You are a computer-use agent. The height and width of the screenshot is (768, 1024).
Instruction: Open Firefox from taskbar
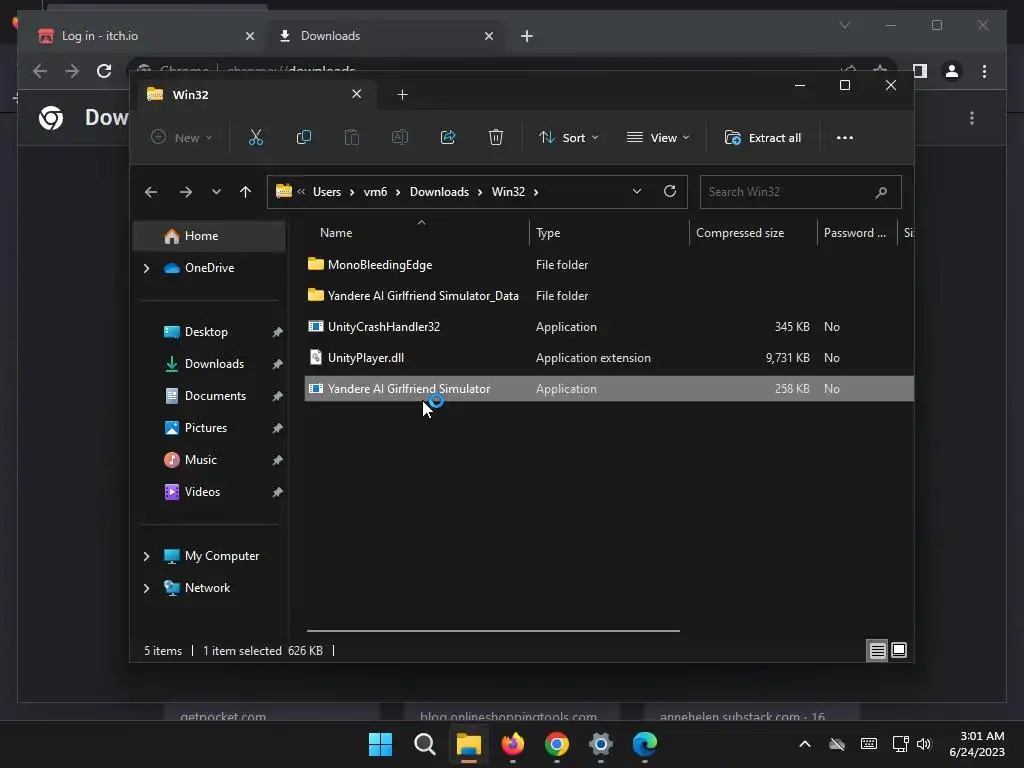(513, 744)
